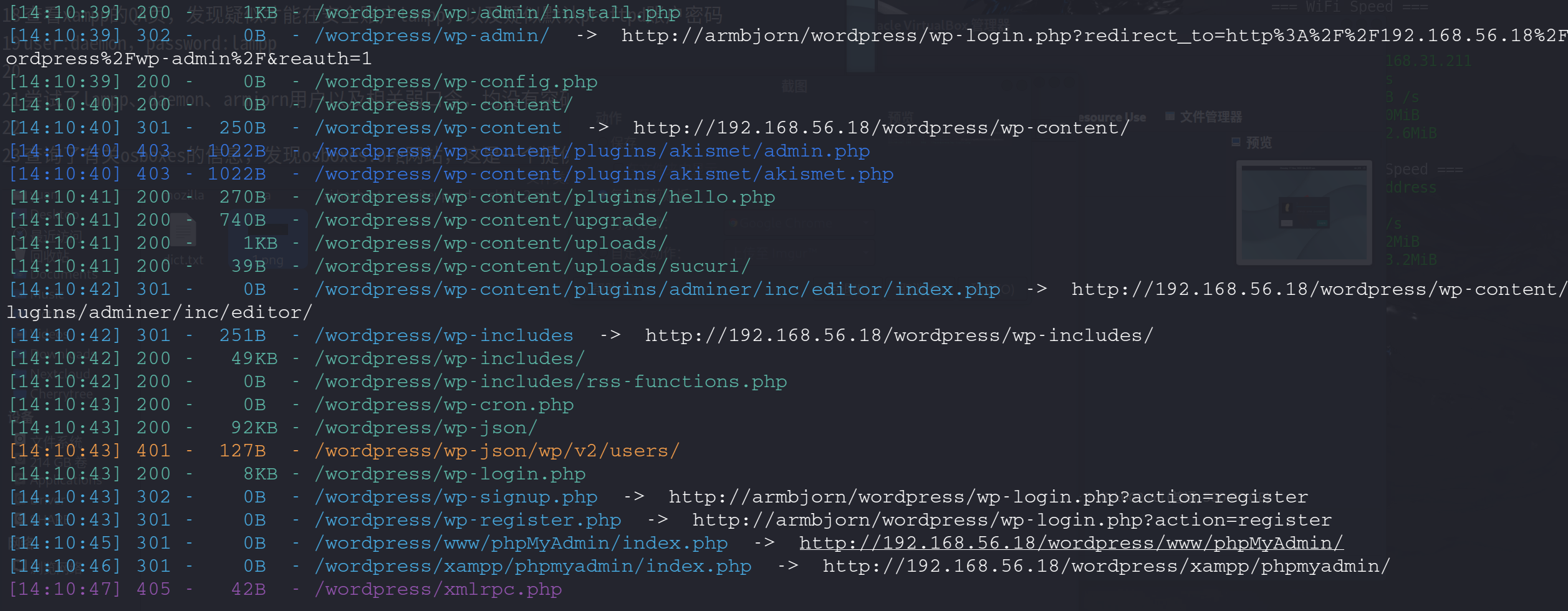The width and height of the screenshot is (1568, 611).
Task: Click the faint preview thumbnail in the background
Action: pyautogui.click(x=1304, y=213)
